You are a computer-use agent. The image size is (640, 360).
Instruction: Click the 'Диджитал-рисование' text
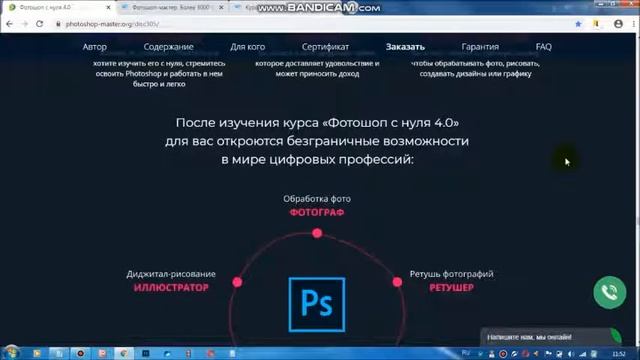click(x=171, y=274)
